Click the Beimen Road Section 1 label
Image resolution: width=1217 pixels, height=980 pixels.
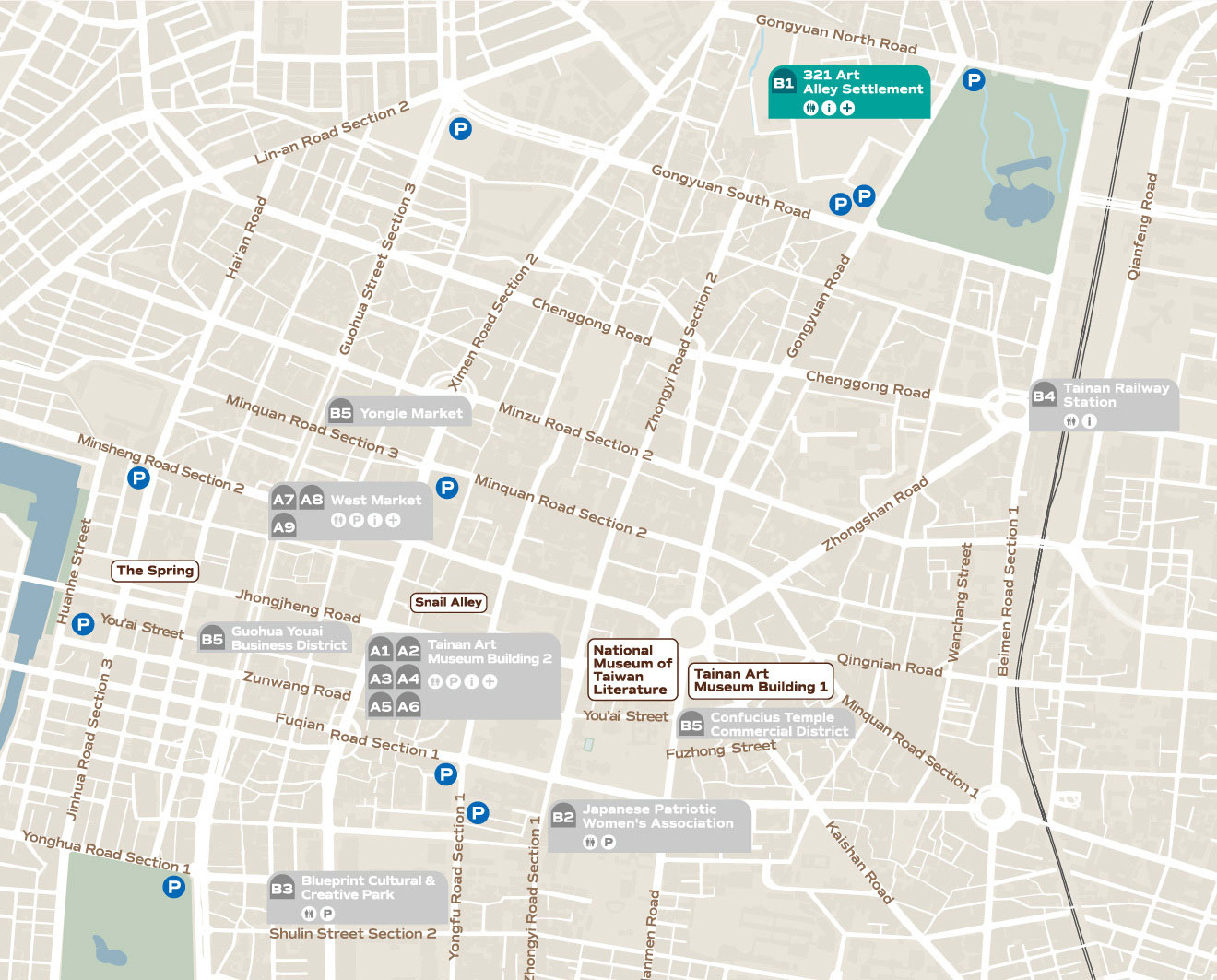[1009, 591]
